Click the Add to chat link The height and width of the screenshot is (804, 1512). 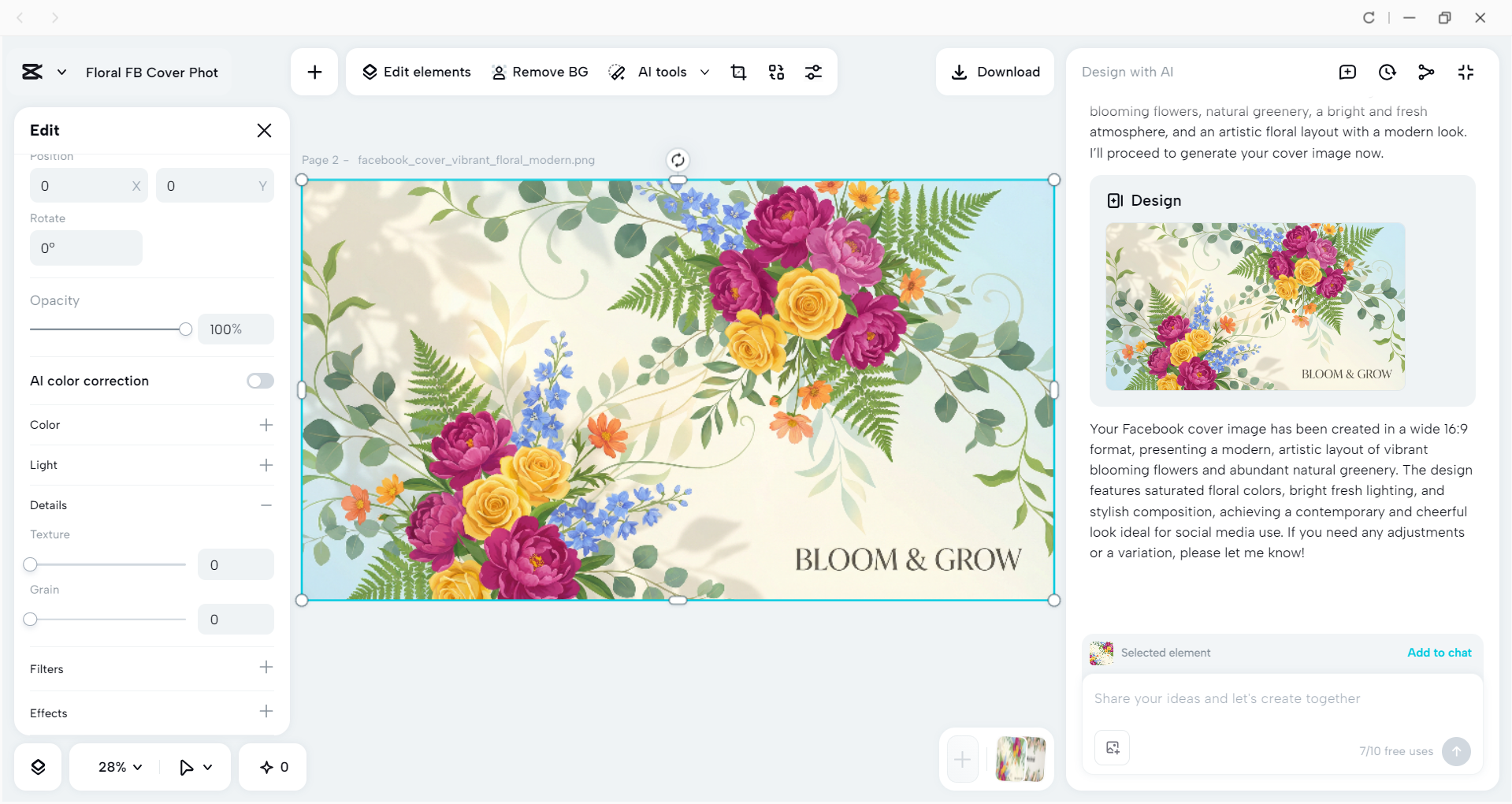point(1439,653)
